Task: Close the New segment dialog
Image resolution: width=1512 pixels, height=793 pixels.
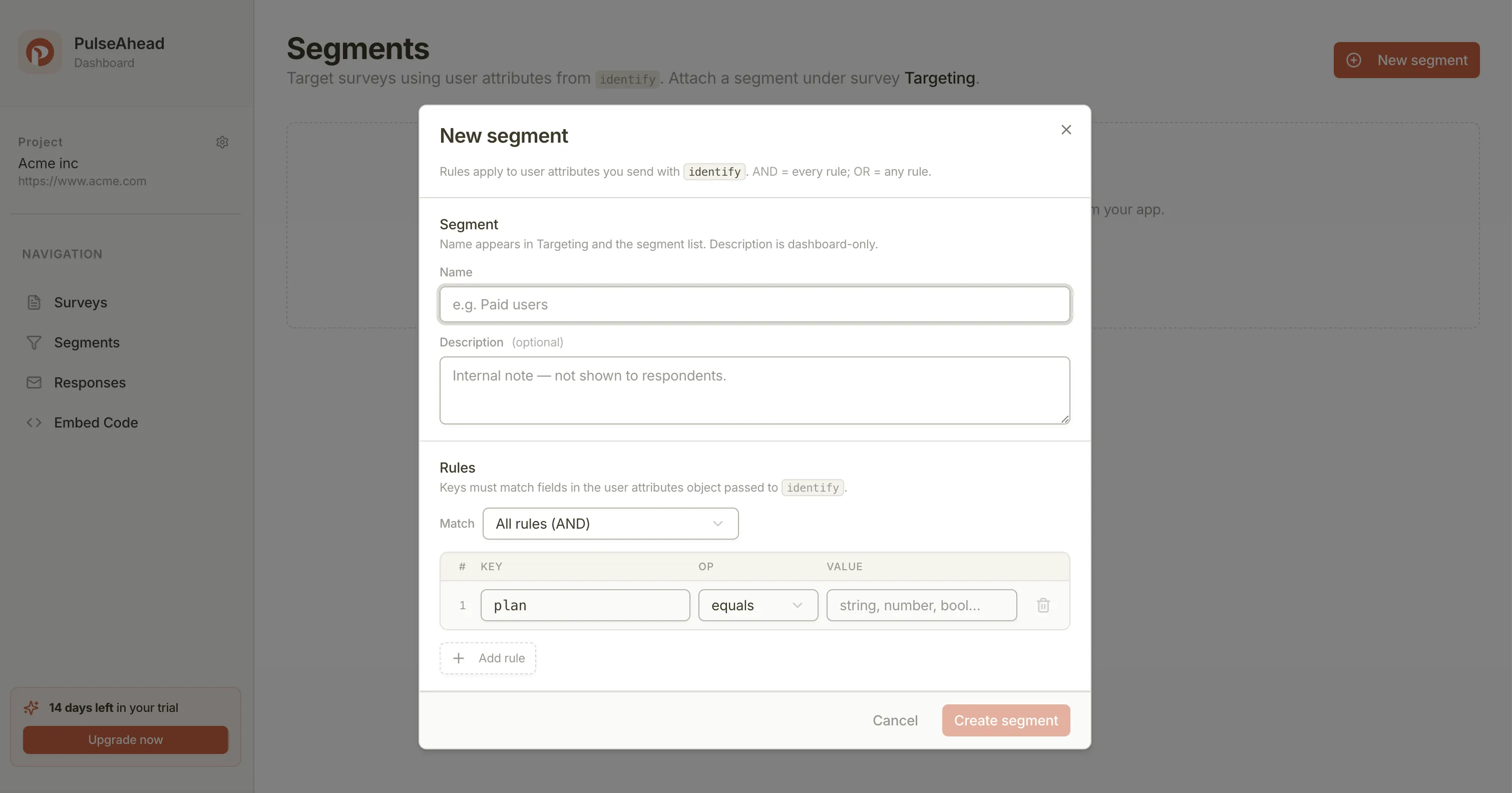Action: tap(1066, 130)
